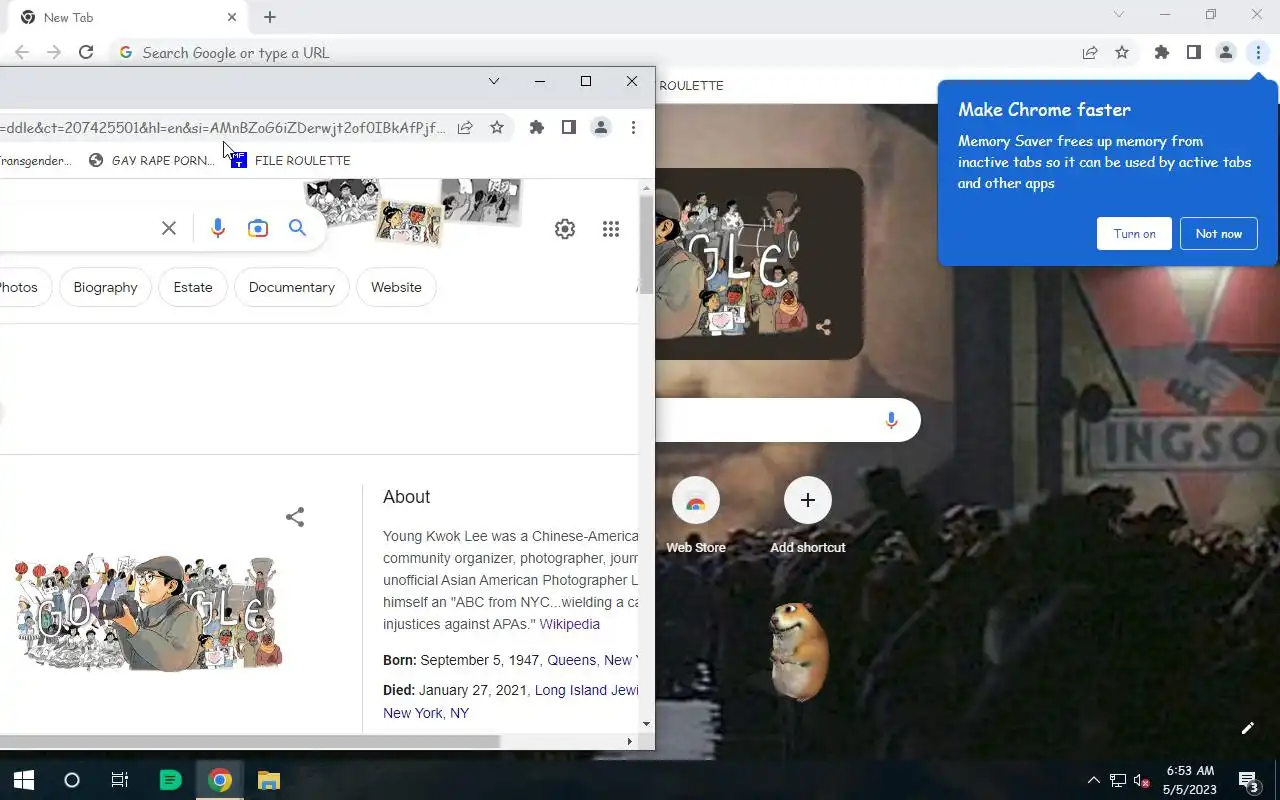Customize Chrome with pencil icon
The height and width of the screenshot is (800, 1280).
coord(1248,728)
